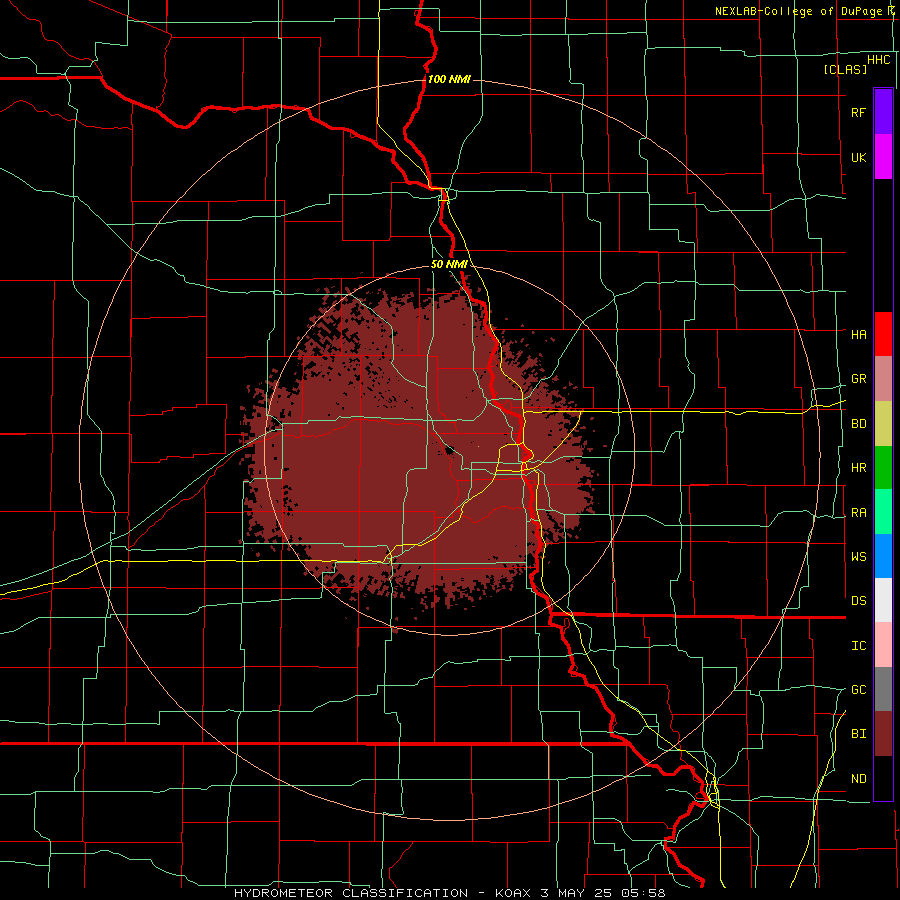Click the RF legend label
This screenshot has height=900, width=900.
858,112
